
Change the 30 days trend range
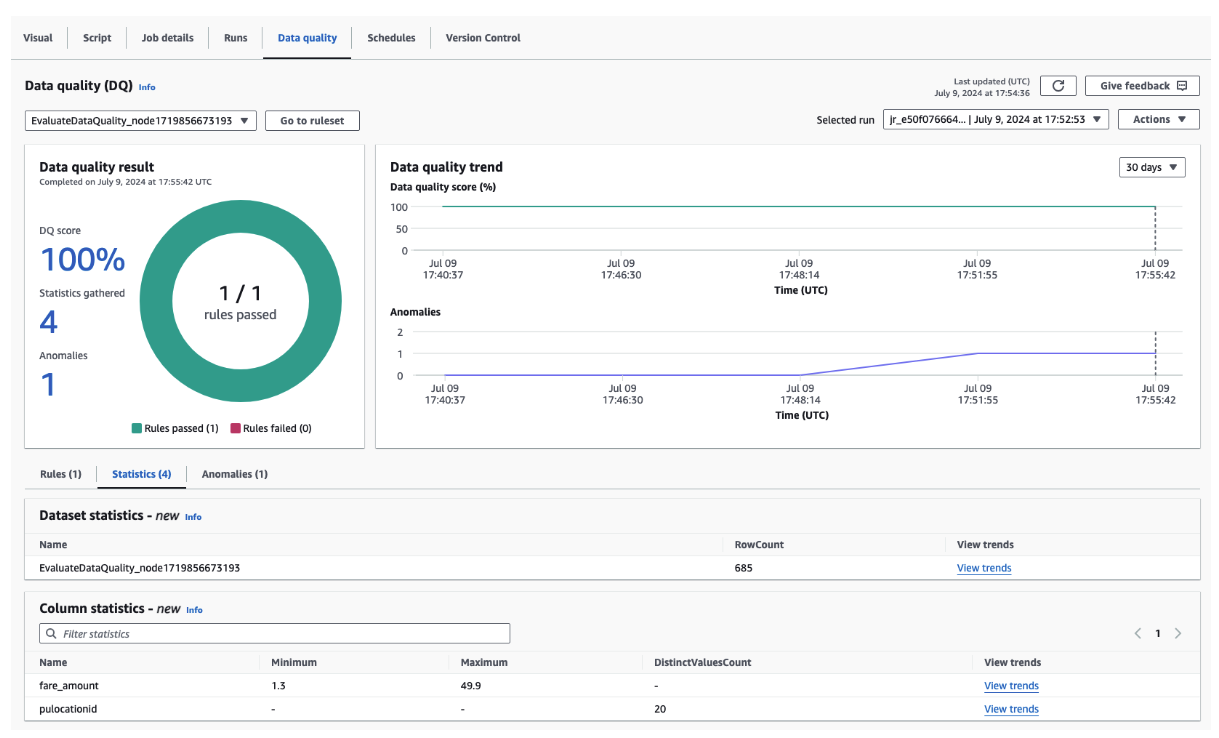[1151, 167]
